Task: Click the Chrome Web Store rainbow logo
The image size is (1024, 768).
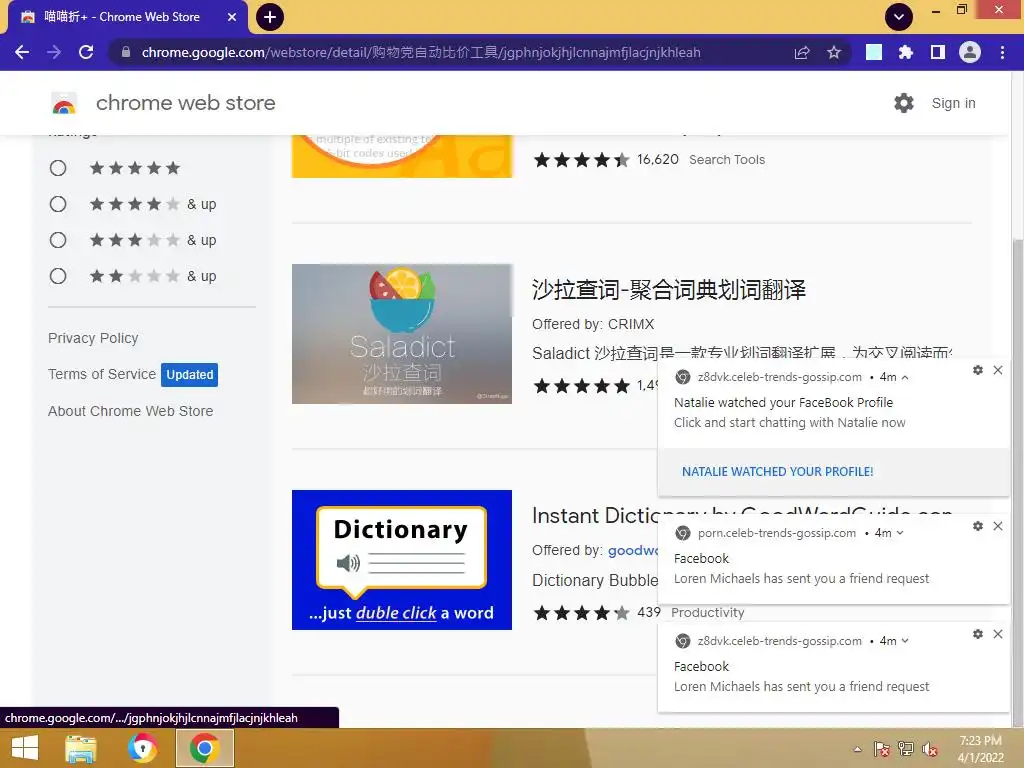Action: [x=64, y=103]
